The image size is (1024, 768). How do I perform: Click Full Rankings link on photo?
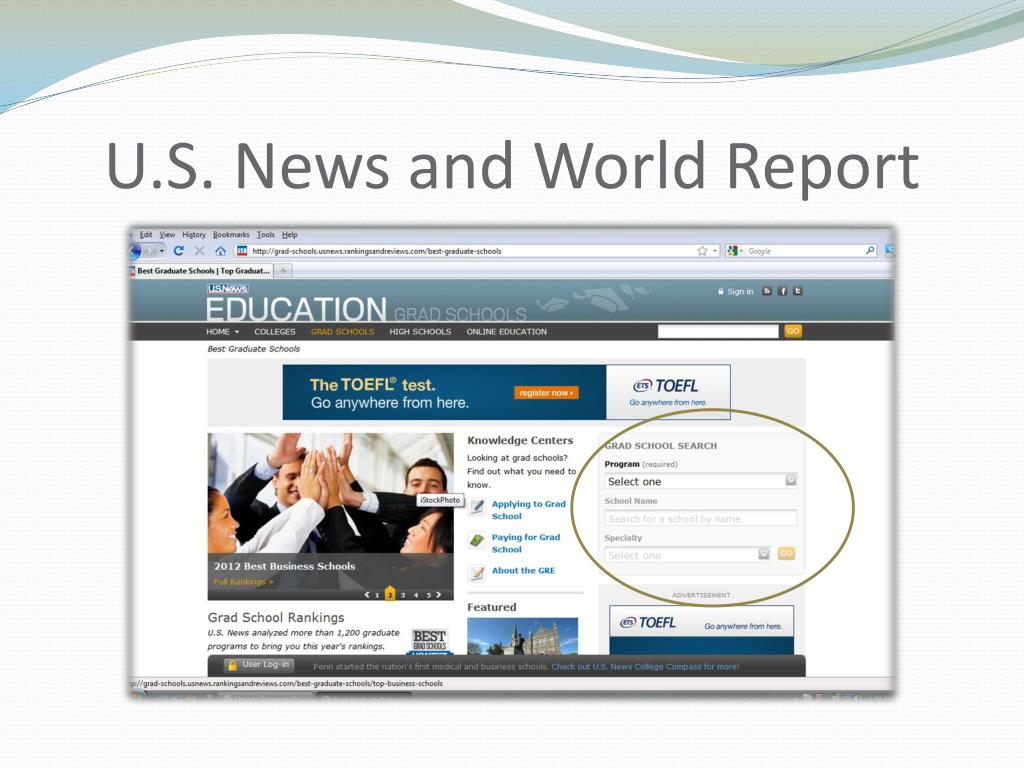243,581
